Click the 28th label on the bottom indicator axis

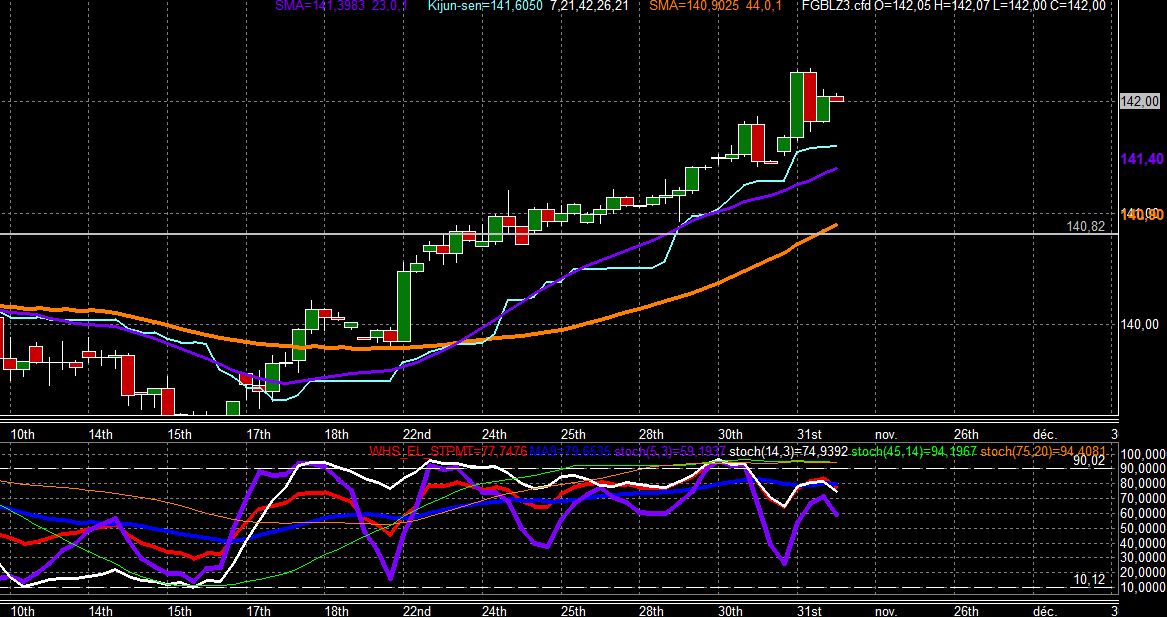coord(652,611)
